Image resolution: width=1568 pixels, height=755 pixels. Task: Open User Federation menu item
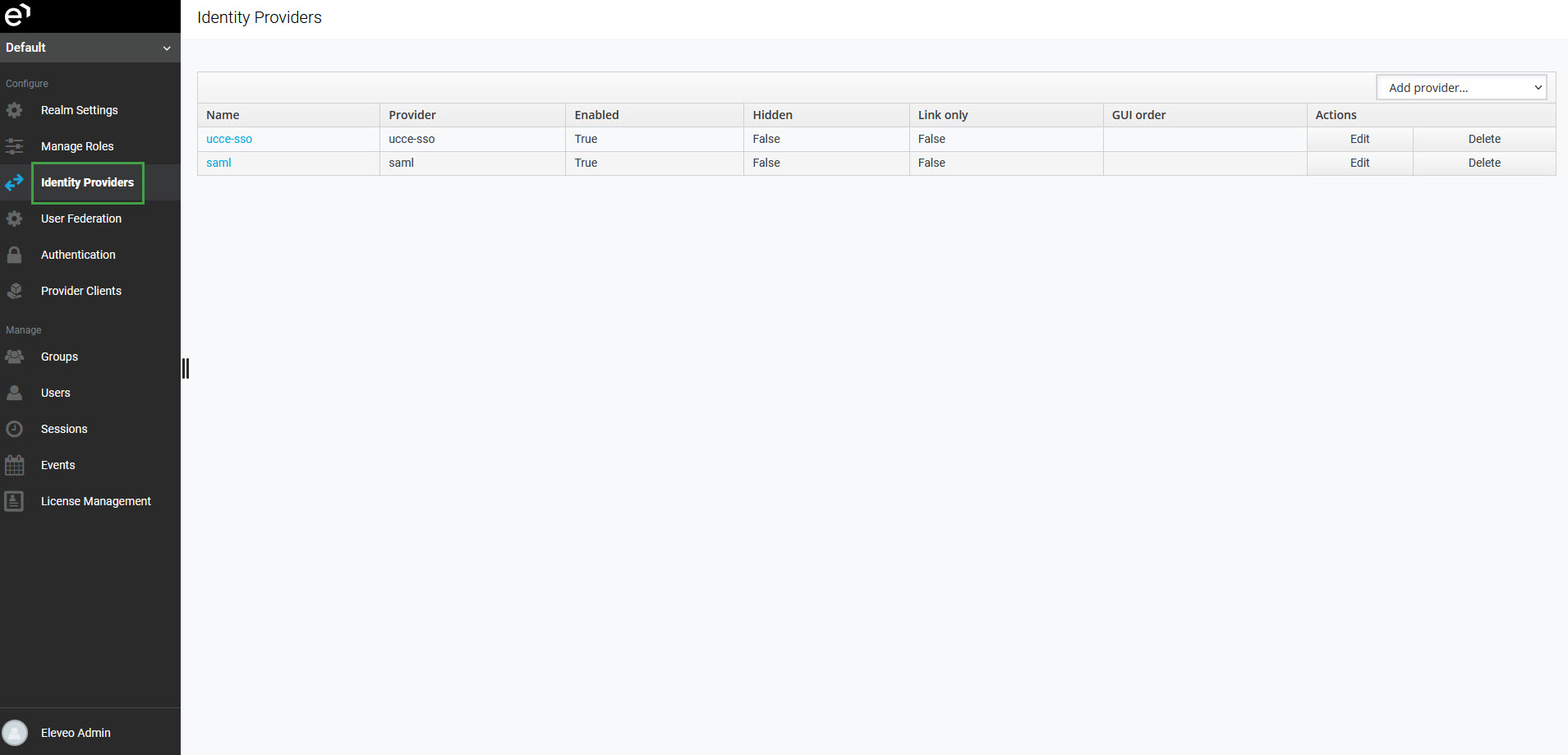81,219
